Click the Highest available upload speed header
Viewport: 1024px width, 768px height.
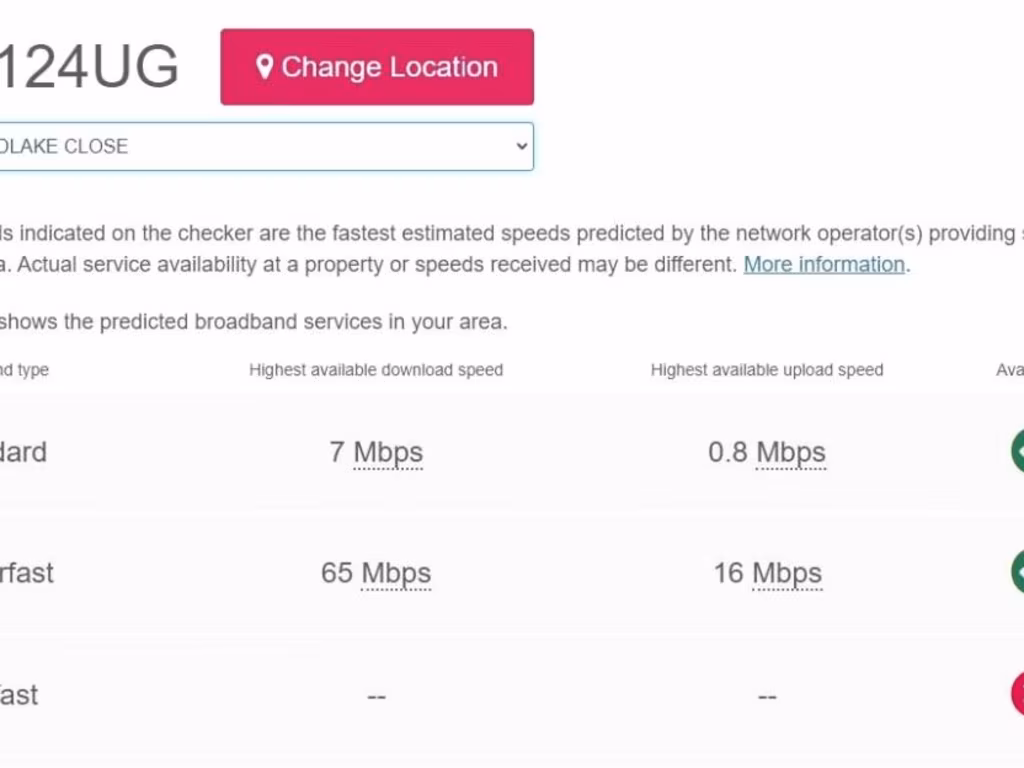[x=767, y=370]
